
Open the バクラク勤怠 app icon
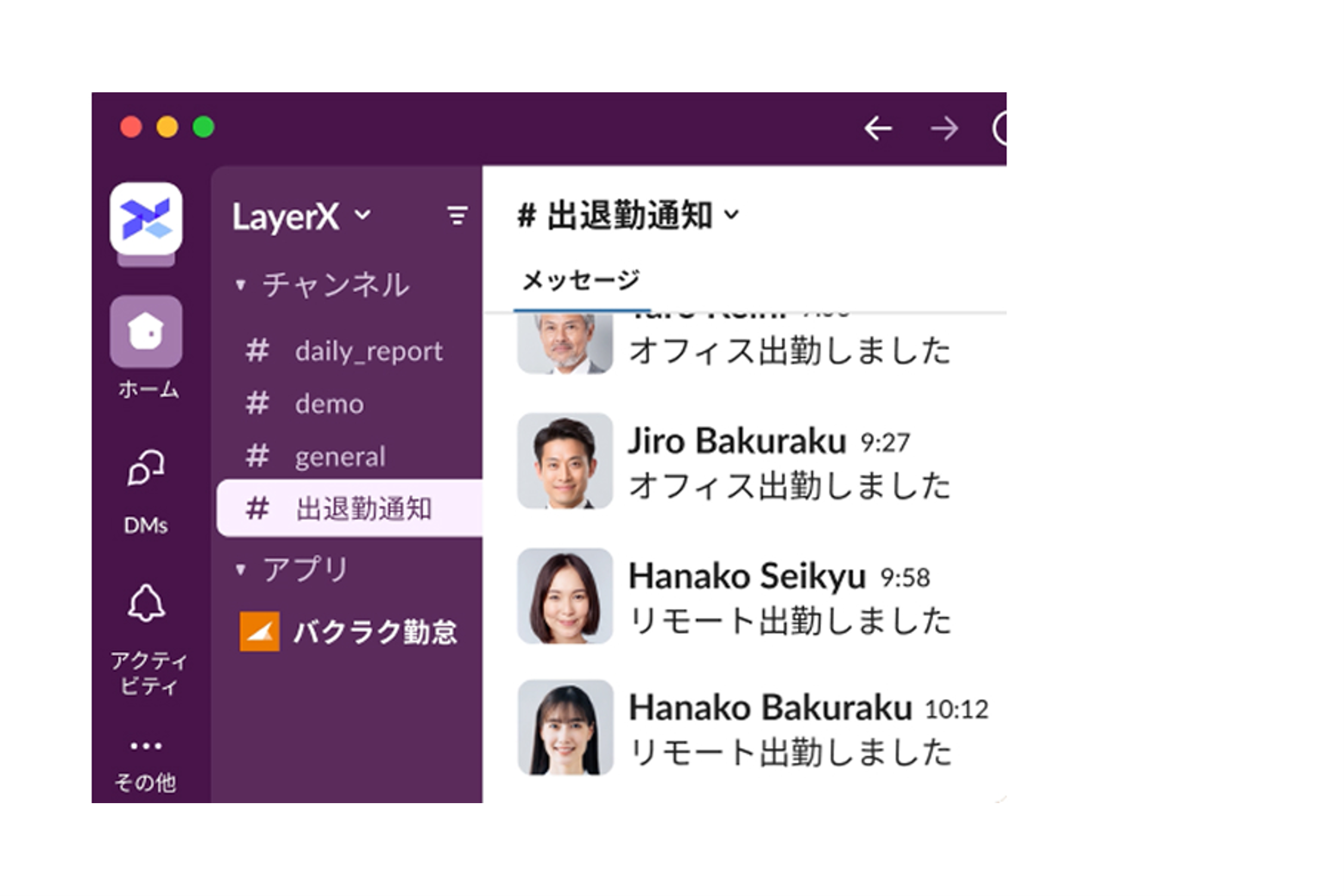tap(260, 632)
